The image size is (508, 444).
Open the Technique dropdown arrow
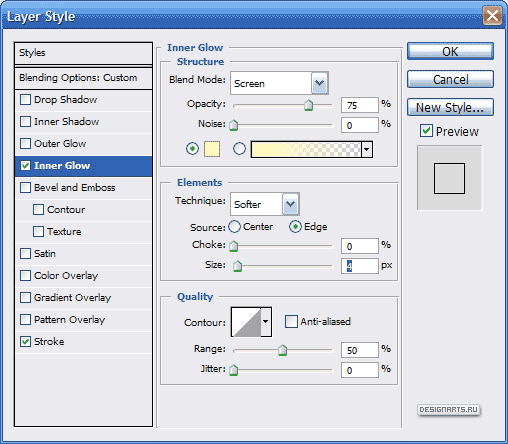tap(291, 204)
